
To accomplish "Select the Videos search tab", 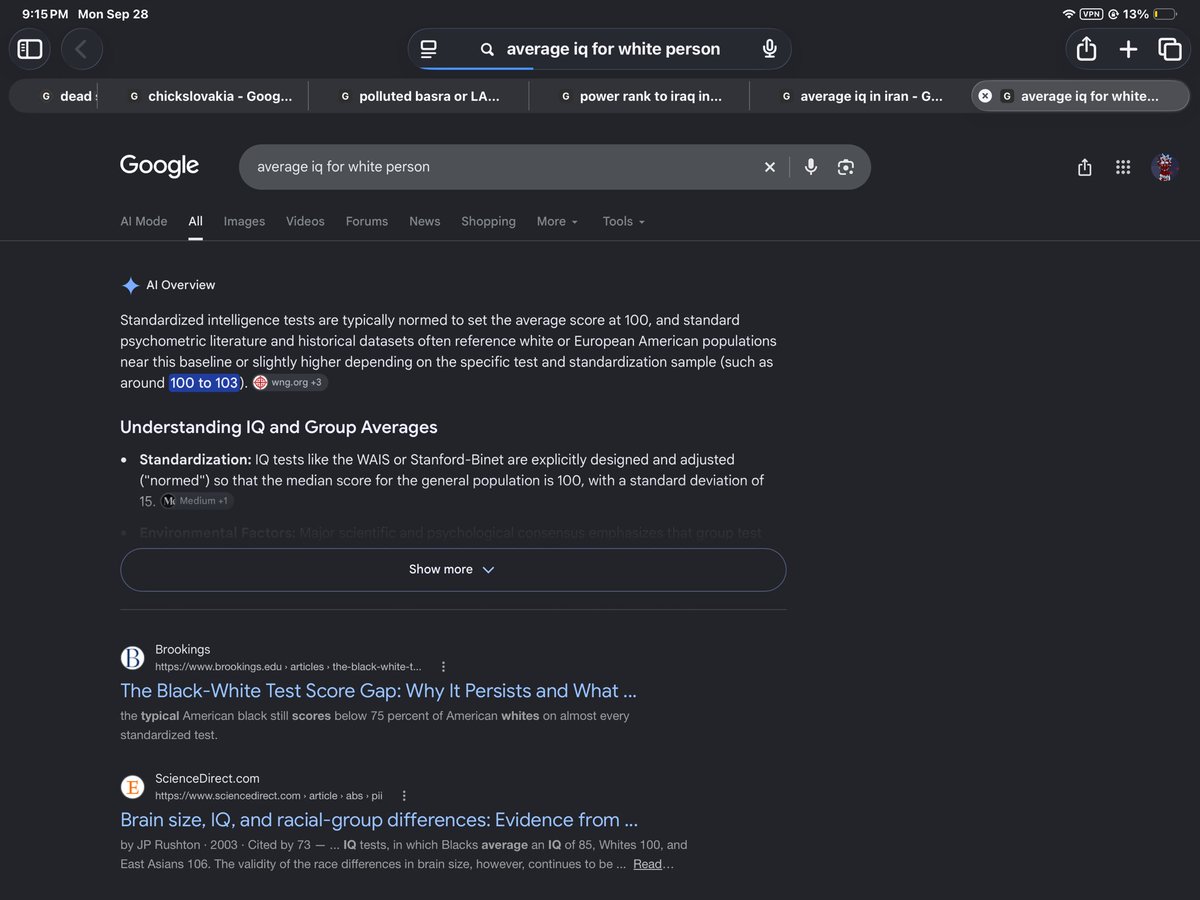I will tap(305, 221).
